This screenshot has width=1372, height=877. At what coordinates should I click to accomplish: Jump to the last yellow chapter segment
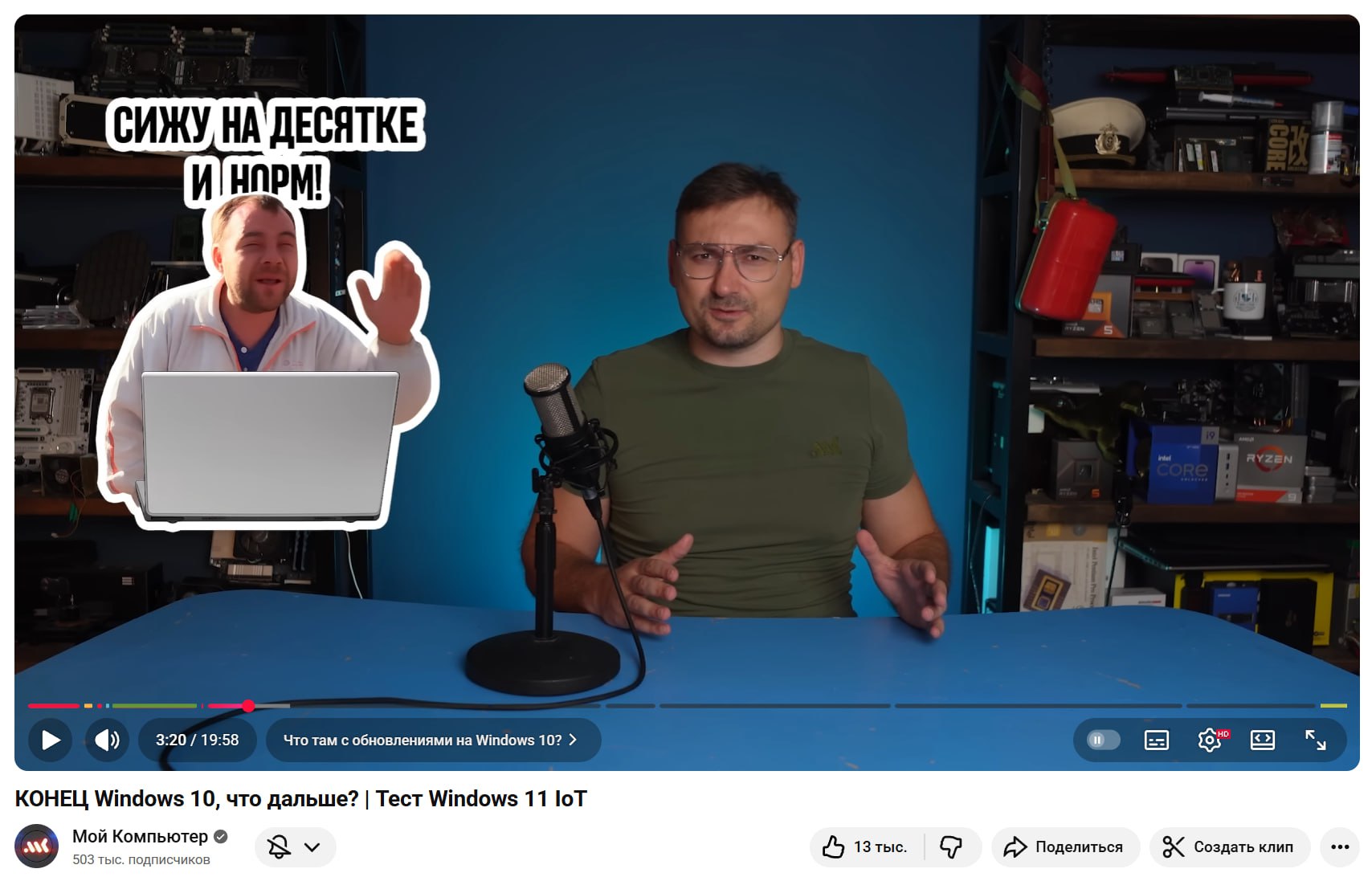coord(1333,706)
